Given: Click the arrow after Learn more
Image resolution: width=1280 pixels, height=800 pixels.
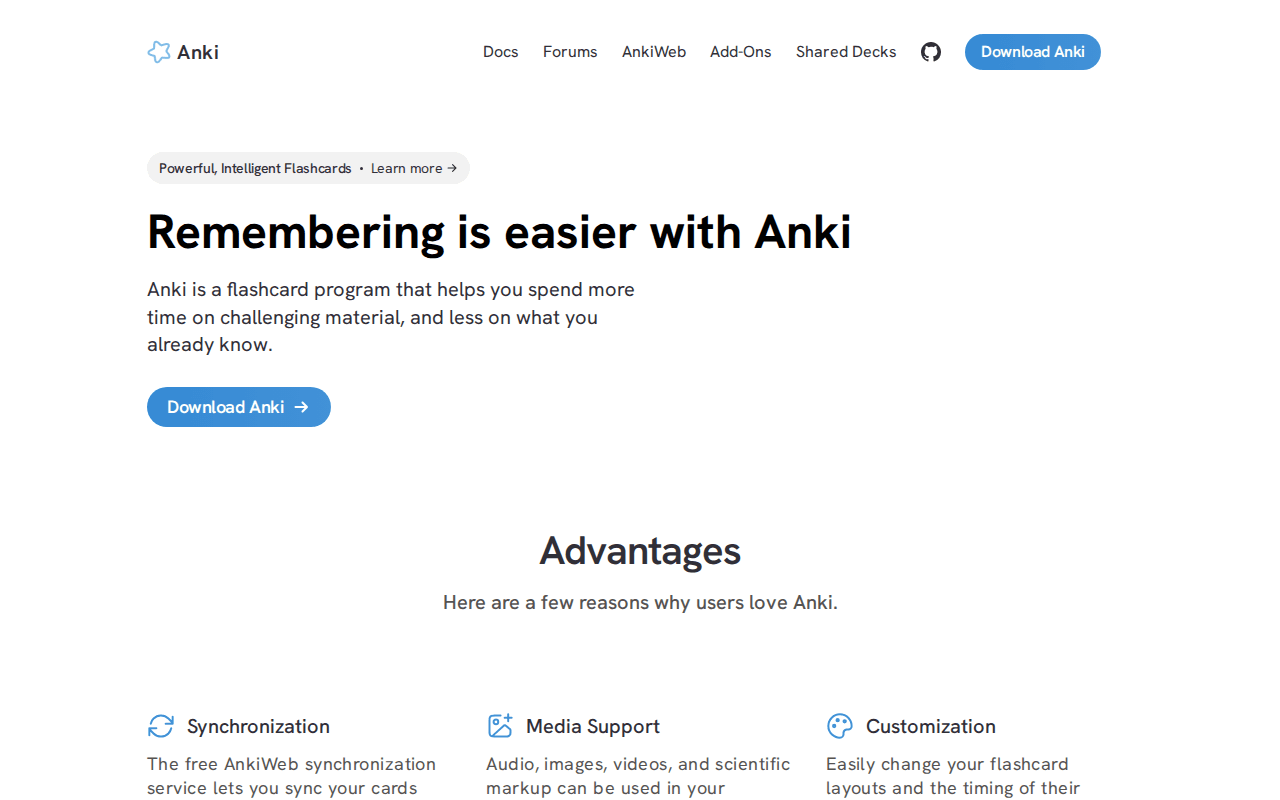Looking at the screenshot, I should 451,168.
